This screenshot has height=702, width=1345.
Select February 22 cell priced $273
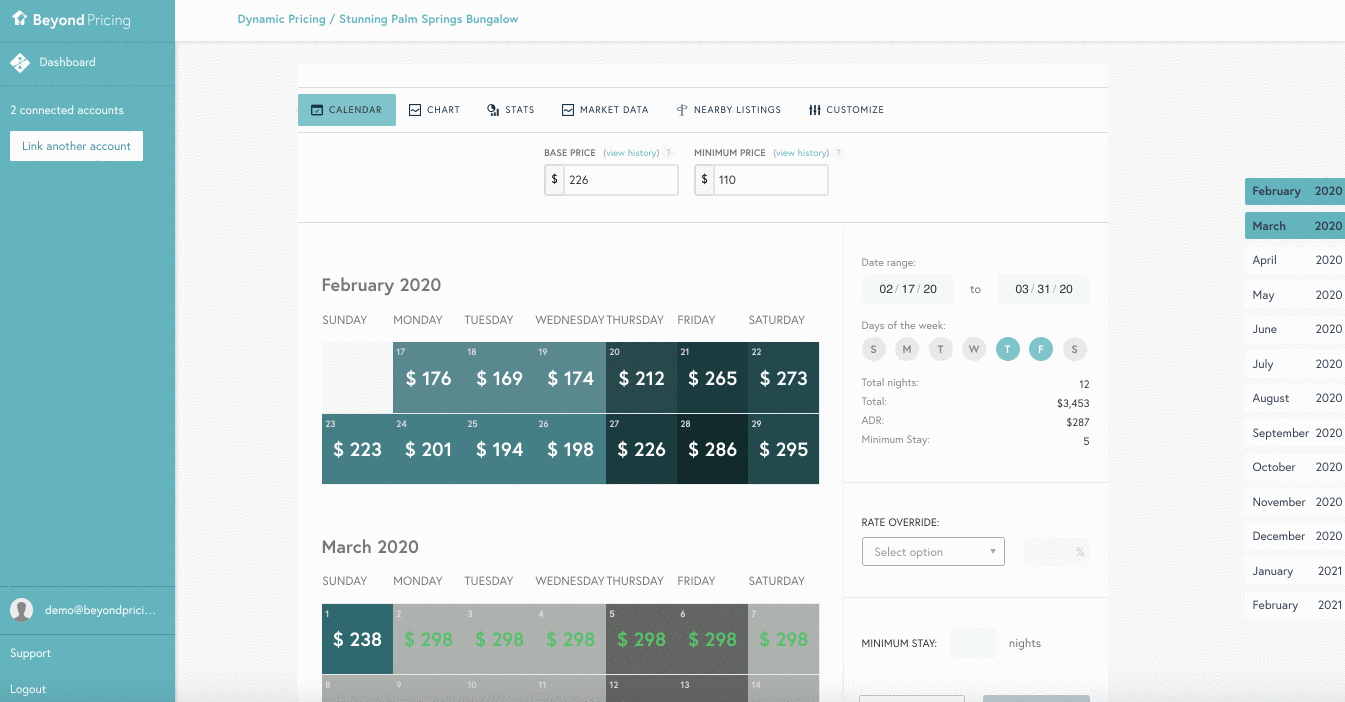tap(783, 378)
